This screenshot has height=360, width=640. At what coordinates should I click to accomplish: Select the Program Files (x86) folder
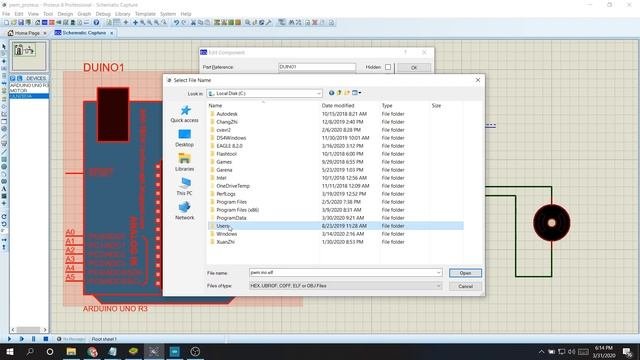[x=238, y=210]
